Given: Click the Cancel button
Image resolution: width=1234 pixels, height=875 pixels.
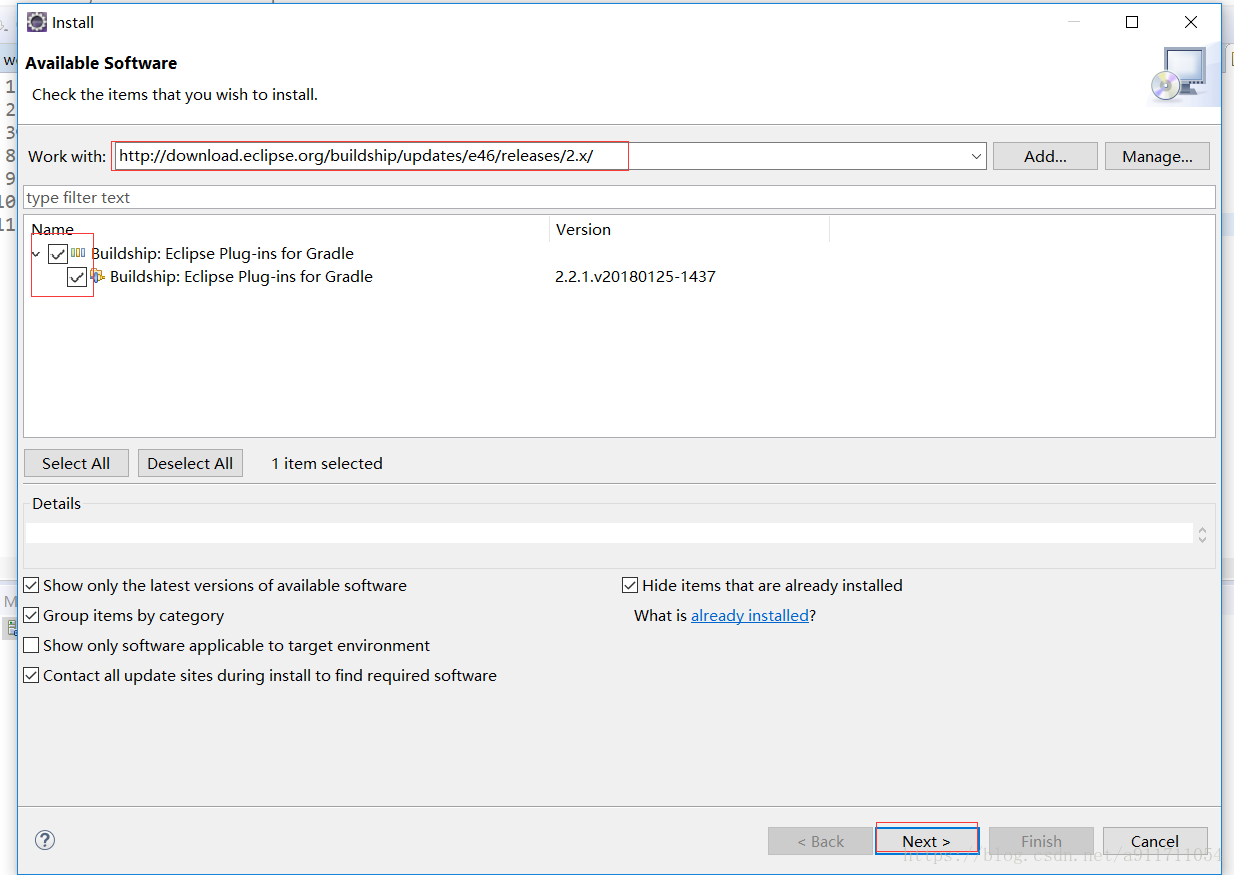Looking at the screenshot, I should pyautogui.click(x=1155, y=841).
